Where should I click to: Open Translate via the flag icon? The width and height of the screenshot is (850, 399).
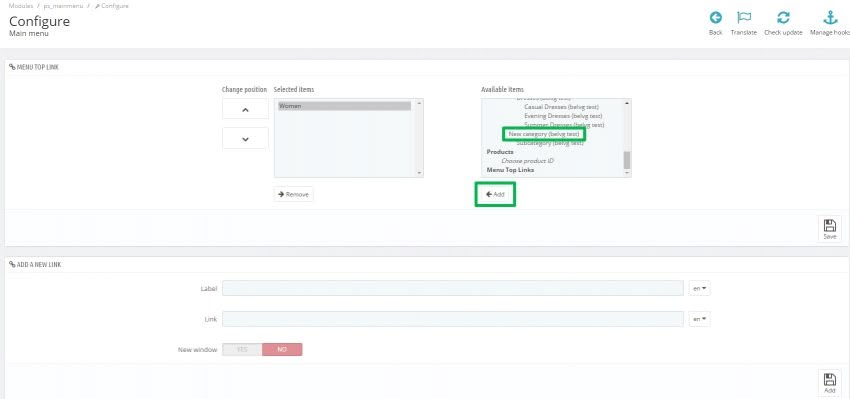pos(744,18)
